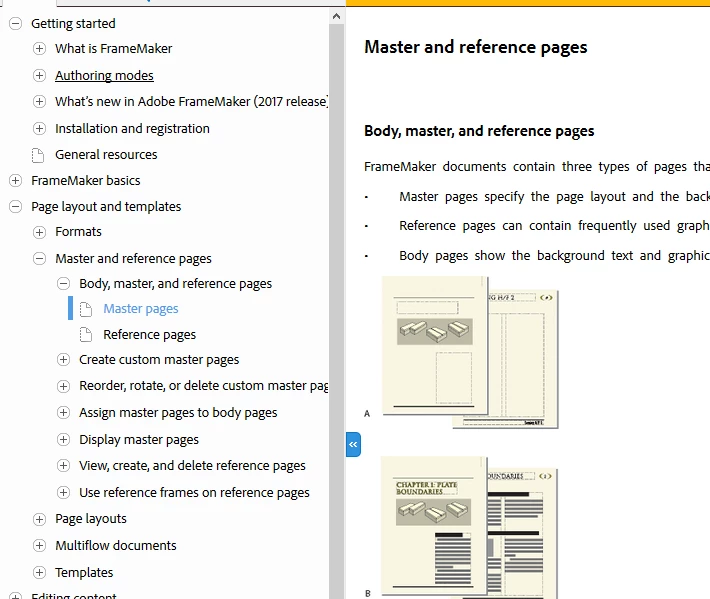This screenshot has width=710, height=599.
Task: Open View, create, and delete reference pages
Action: (x=192, y=465)
